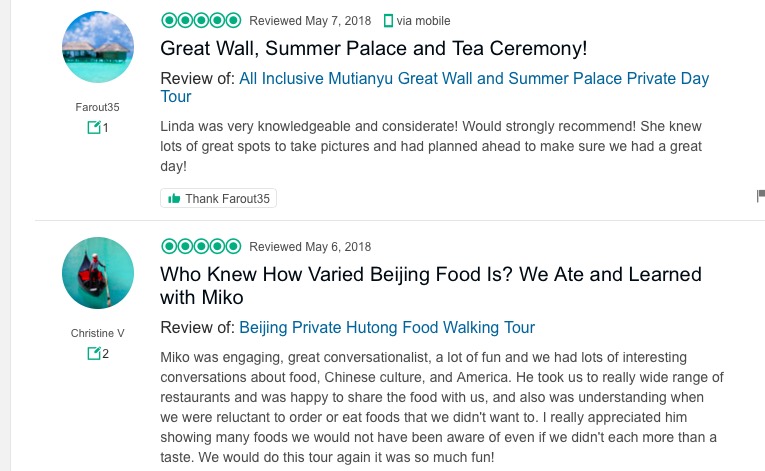Click the five-bubble rating on Farout35's review
Screen dimensions: 765x471
201,21
